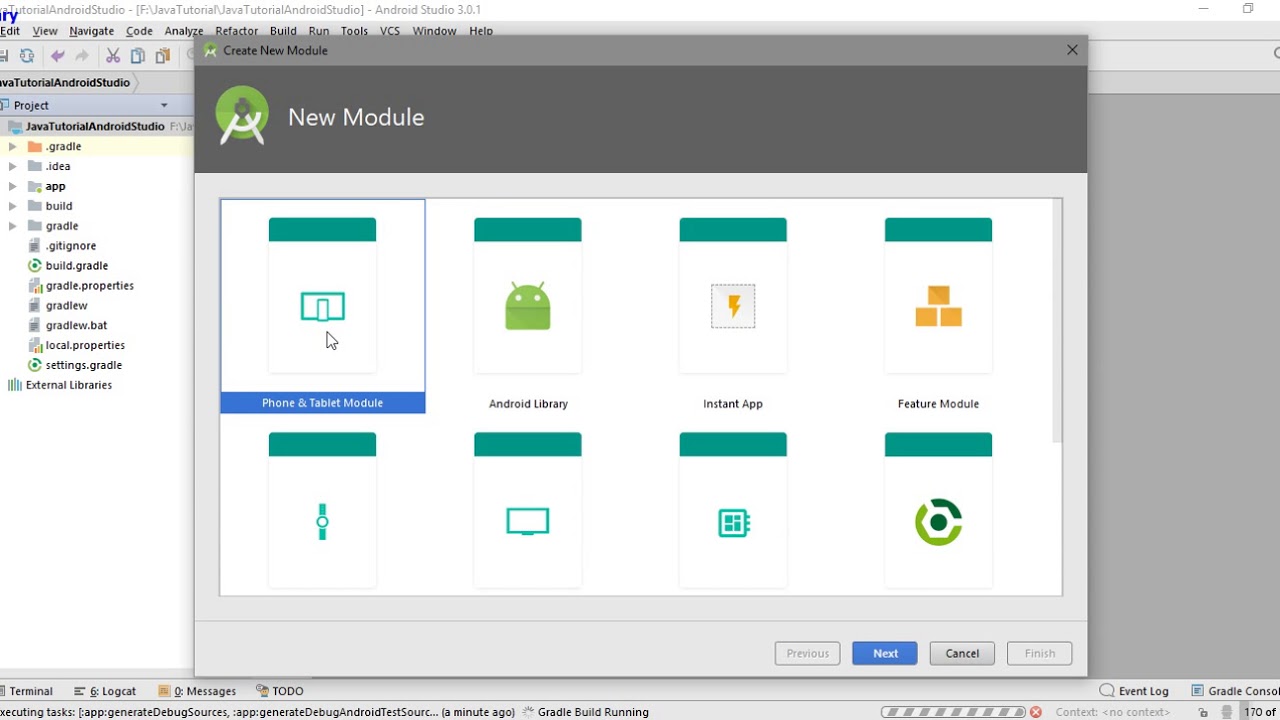The height and width of the screenshot is (720, 1280).
Task: Click the Synchronize icon in the main toolbar
Action: pos(27,56)
